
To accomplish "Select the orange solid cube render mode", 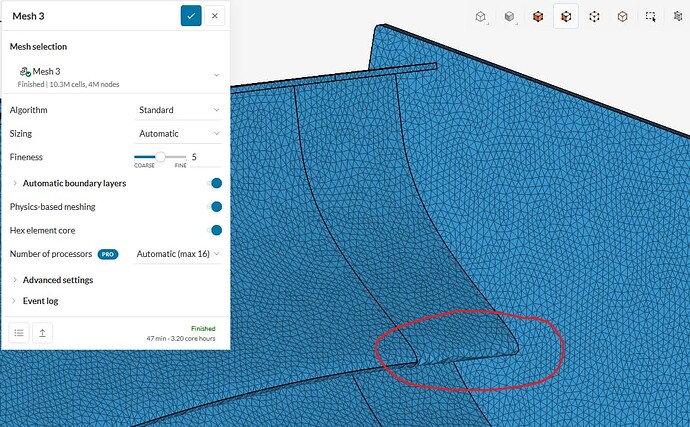I will pos(538,17).
